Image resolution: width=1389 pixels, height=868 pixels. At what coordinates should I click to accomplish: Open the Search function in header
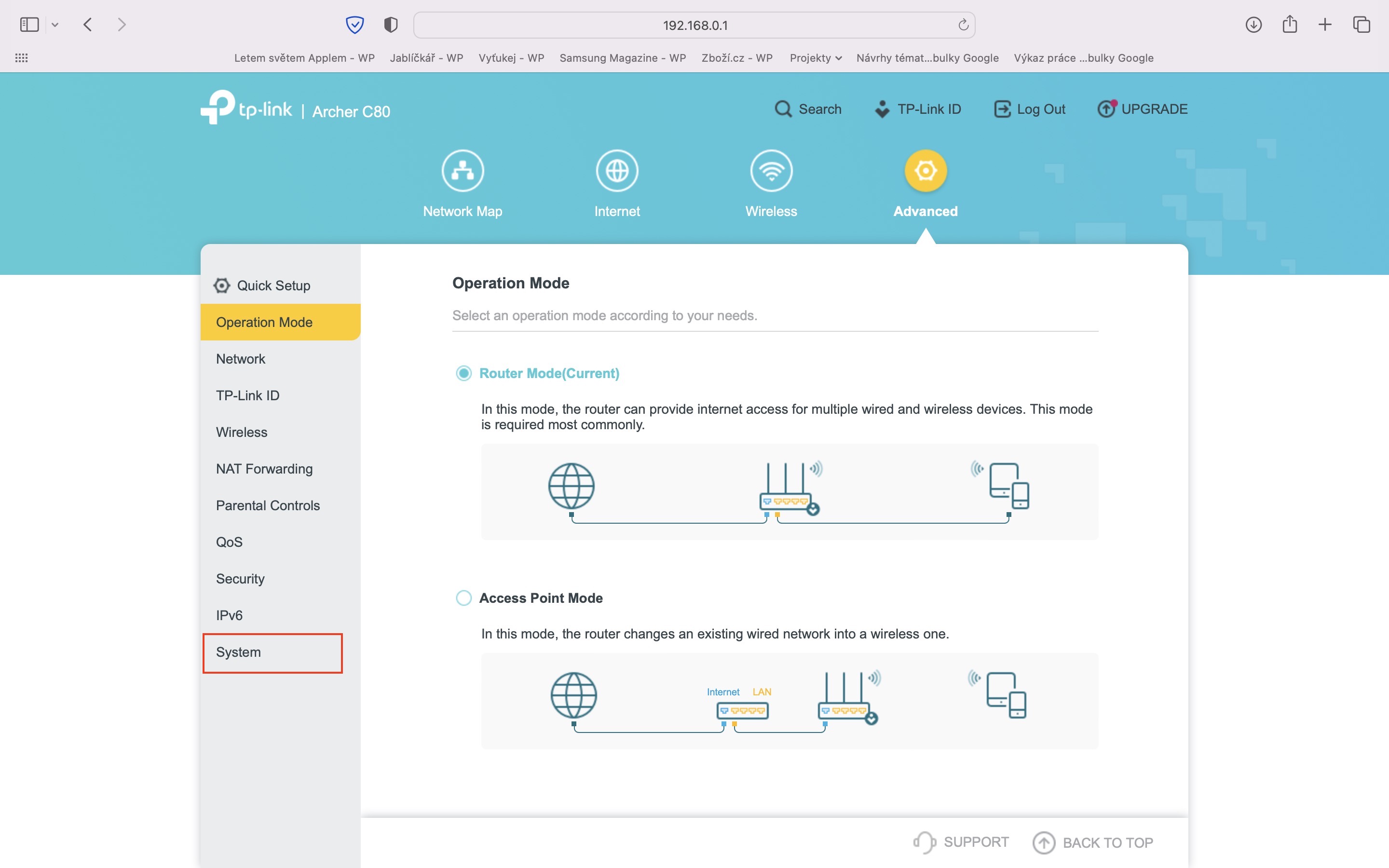807,109
